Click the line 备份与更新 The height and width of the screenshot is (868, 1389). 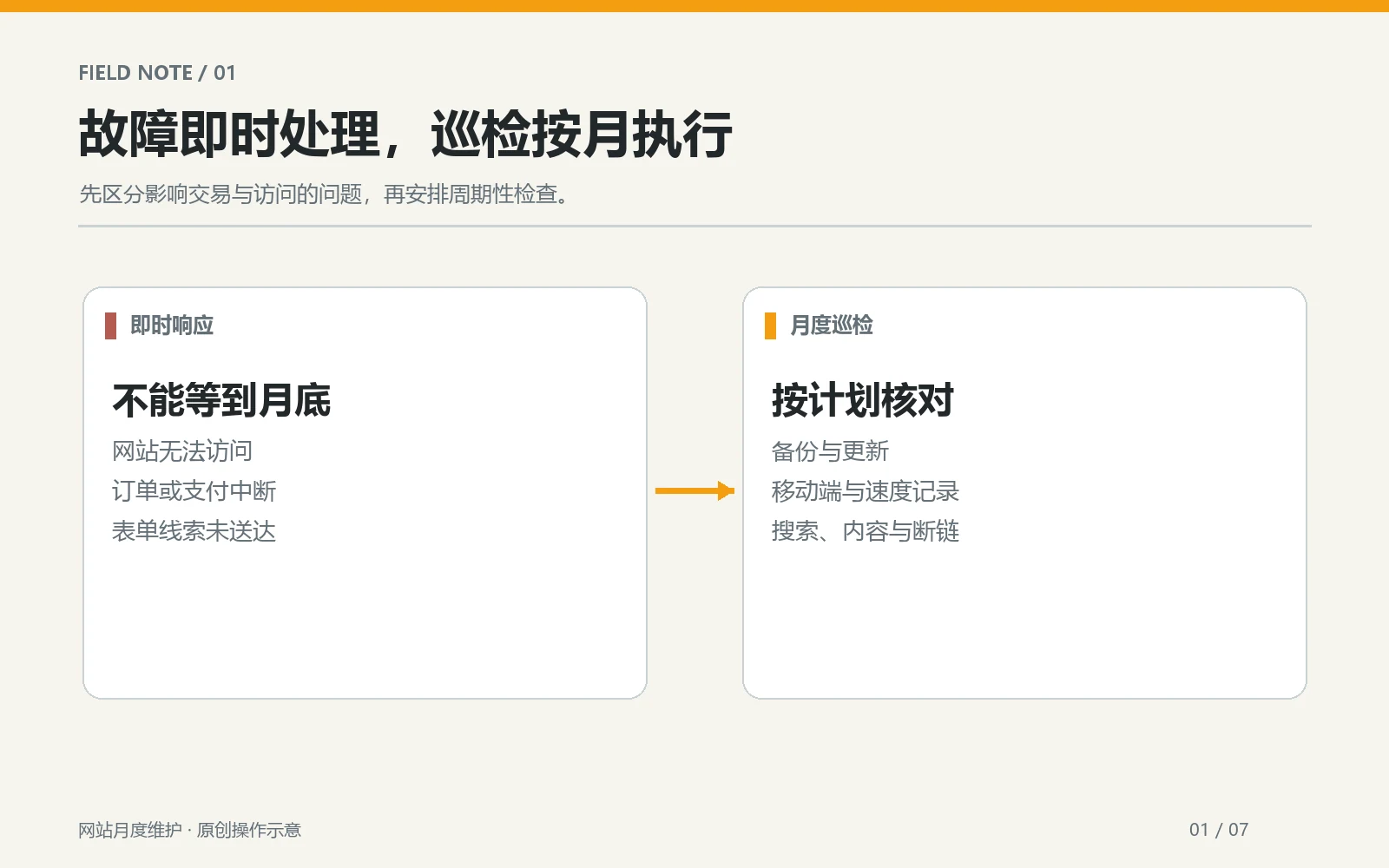click(x=831, y=451)
